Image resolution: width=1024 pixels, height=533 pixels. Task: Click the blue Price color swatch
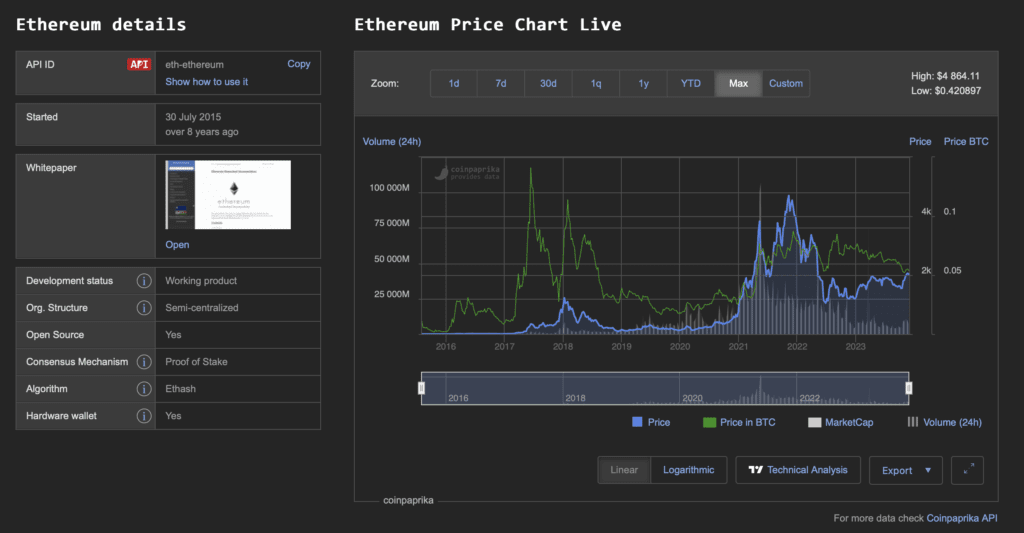(x=637, y=422)
